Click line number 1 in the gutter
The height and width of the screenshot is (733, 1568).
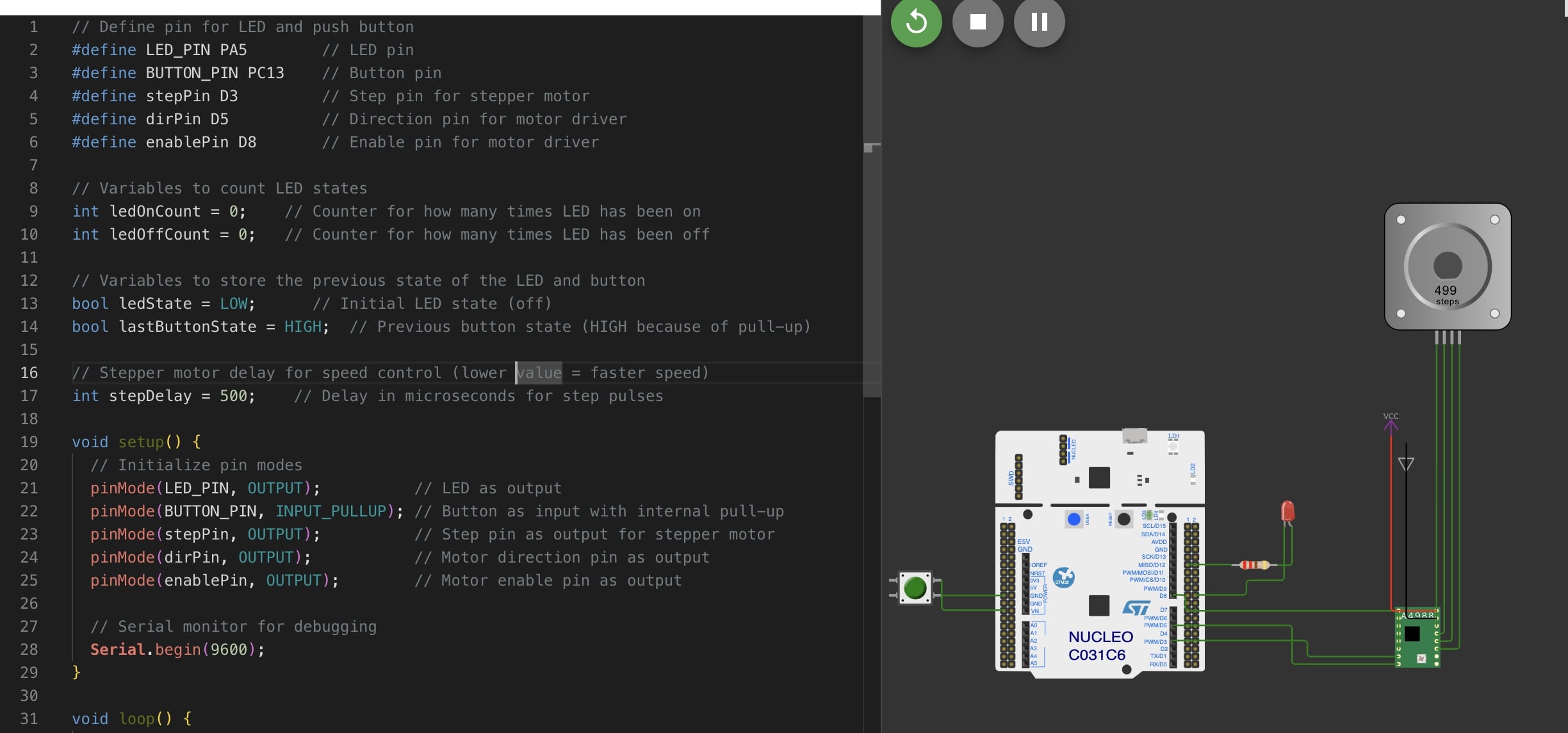[33, 27]
